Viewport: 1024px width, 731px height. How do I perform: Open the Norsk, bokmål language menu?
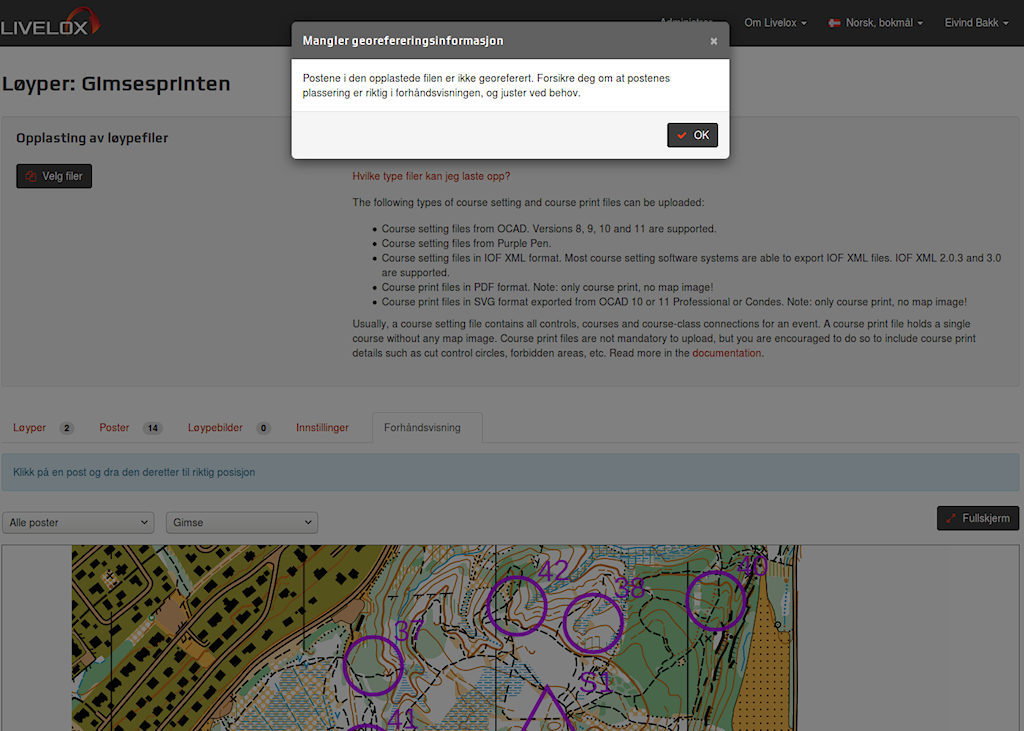[875, 23]
